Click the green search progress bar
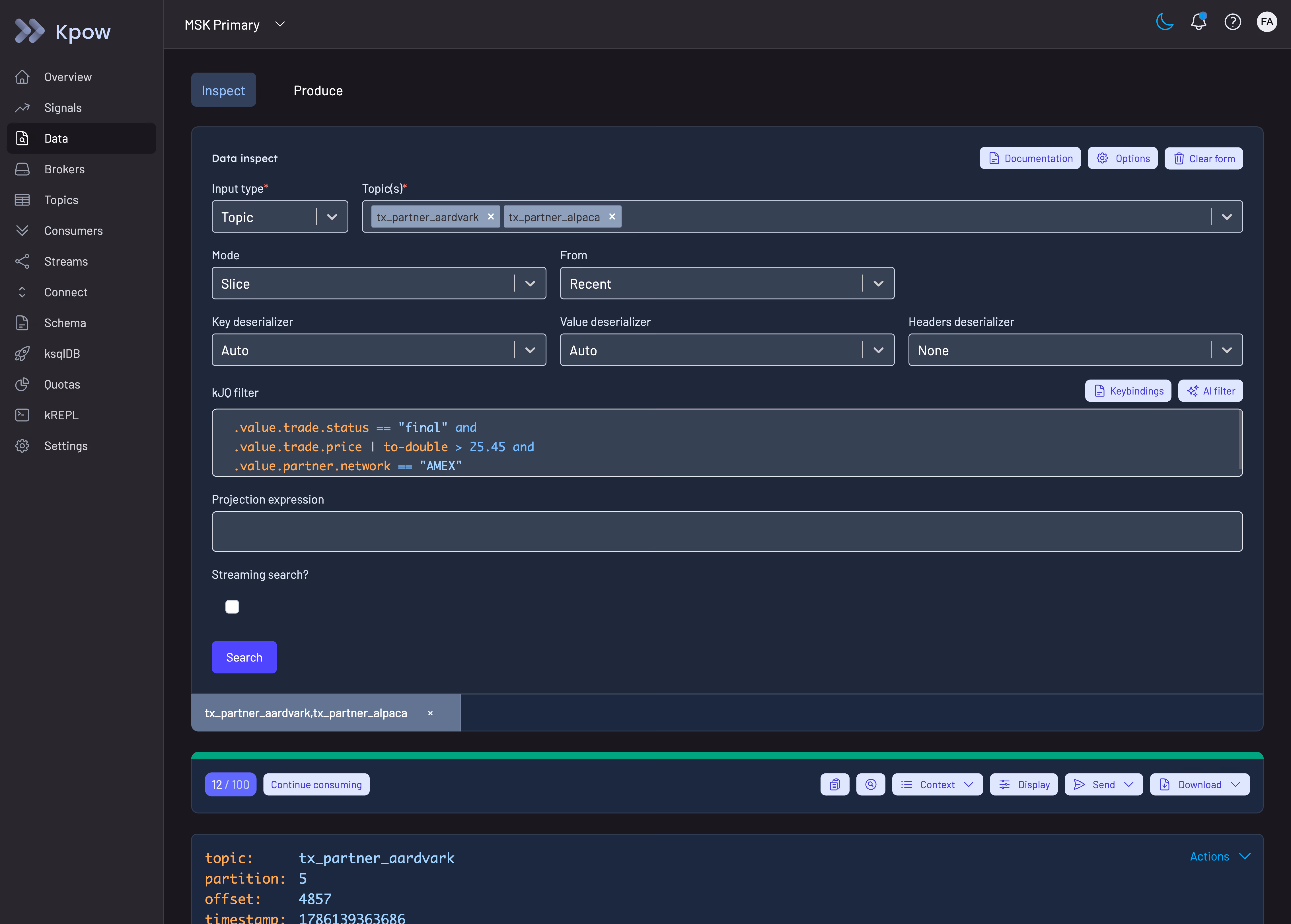Screen dimensions: 1291x924 (x=727, y=755)
